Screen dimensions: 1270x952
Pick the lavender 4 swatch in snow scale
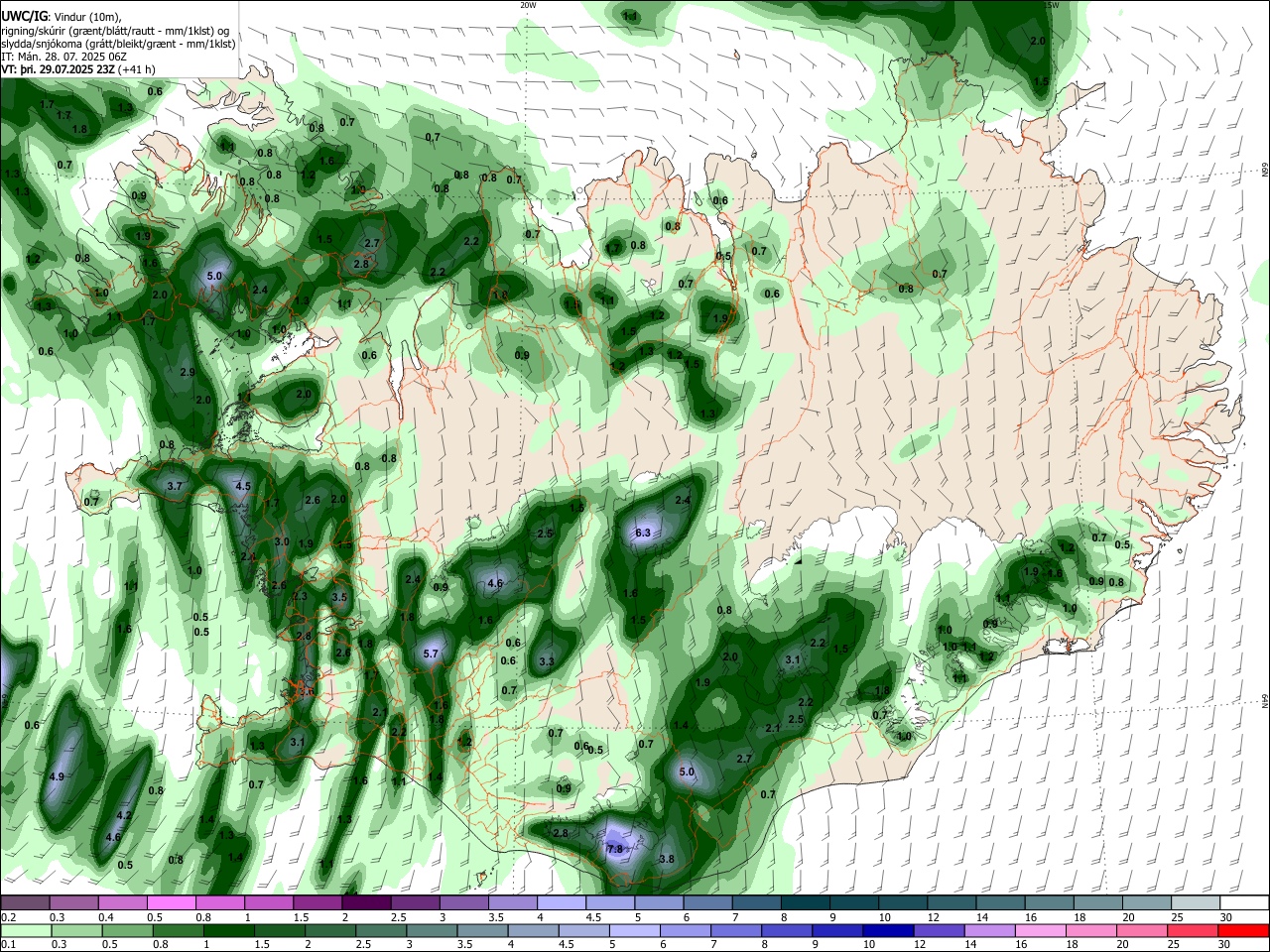coord(560,902)
